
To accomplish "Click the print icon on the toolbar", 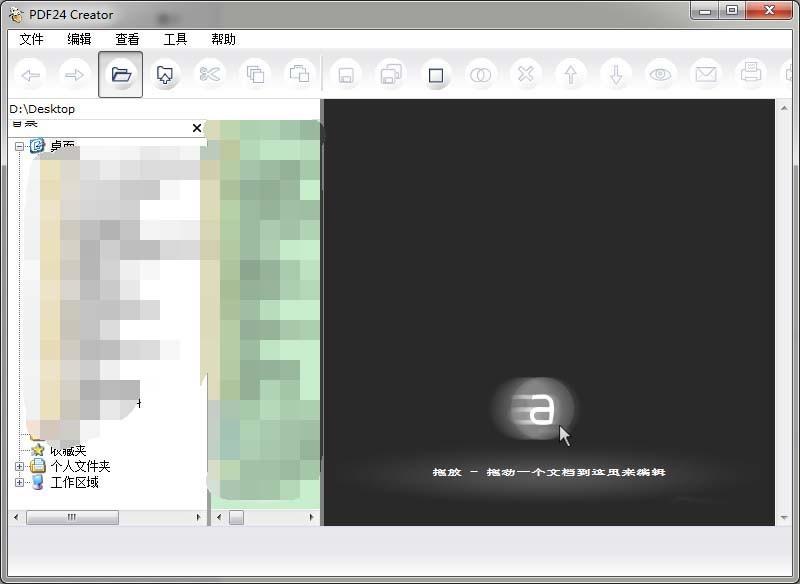I will (x=748, y=74).
